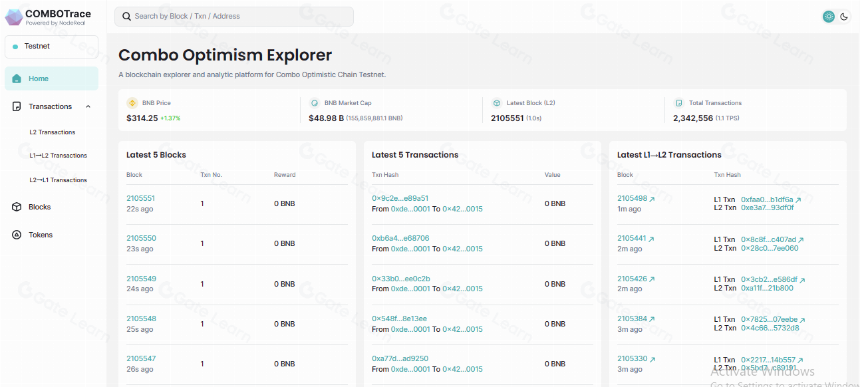Click the Total Transactions icon

click(678, 103)
